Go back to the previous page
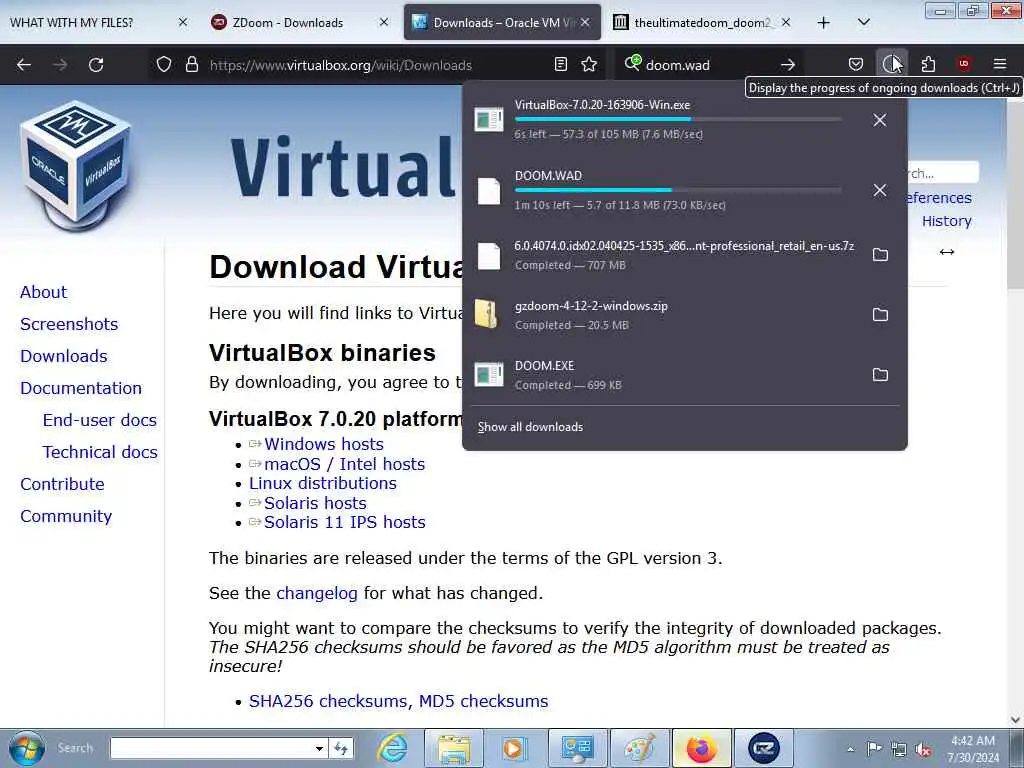Screen dimensions: 1024x768 coord(24,65)
